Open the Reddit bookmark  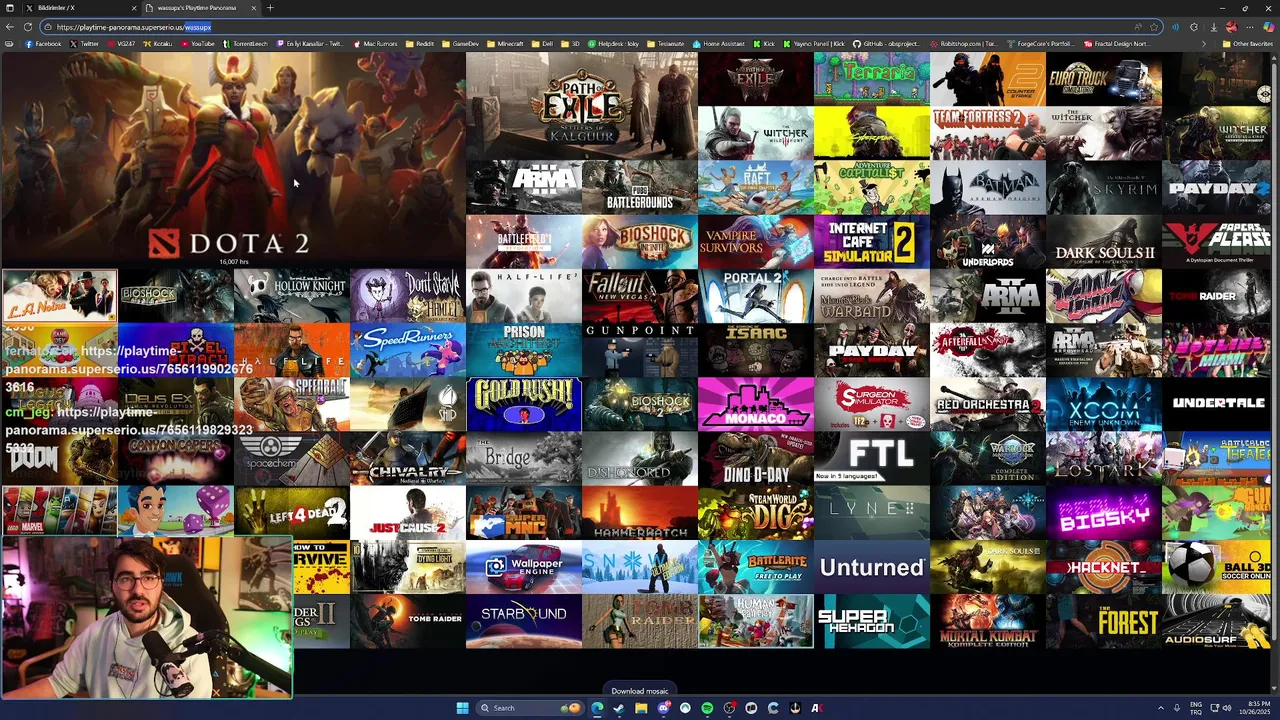(420, 44)
